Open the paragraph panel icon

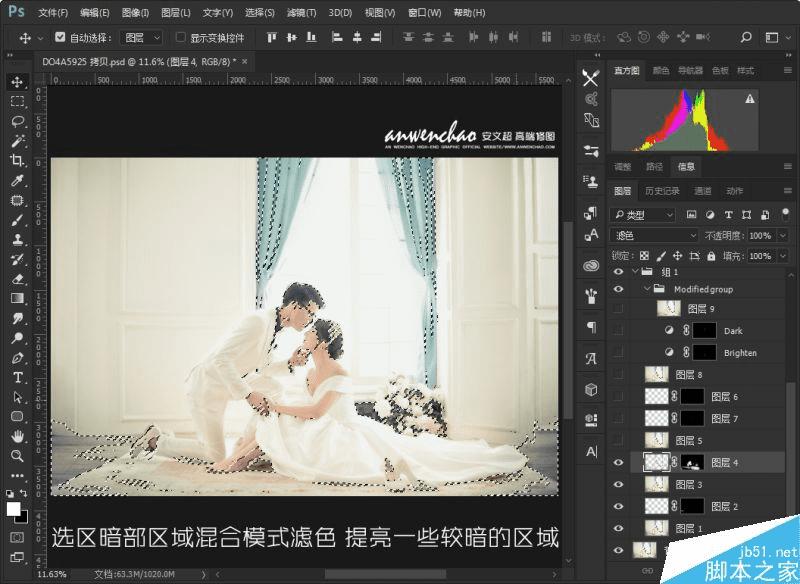pos(591,327)
